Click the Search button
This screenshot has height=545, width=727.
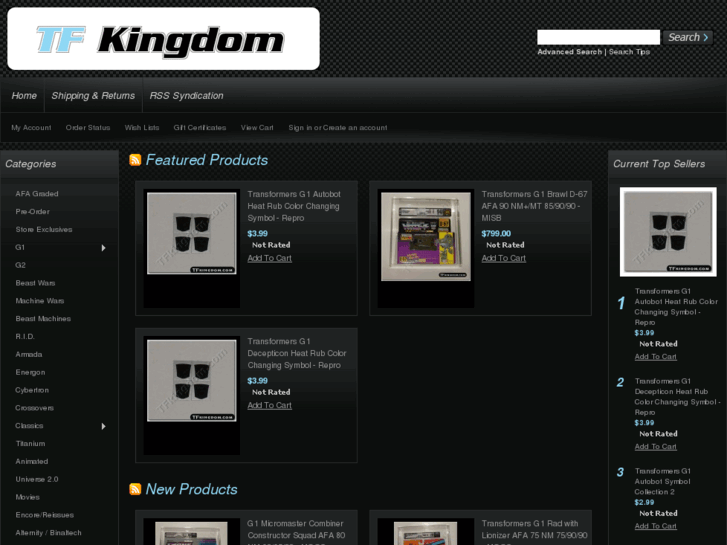coord(688,37)
